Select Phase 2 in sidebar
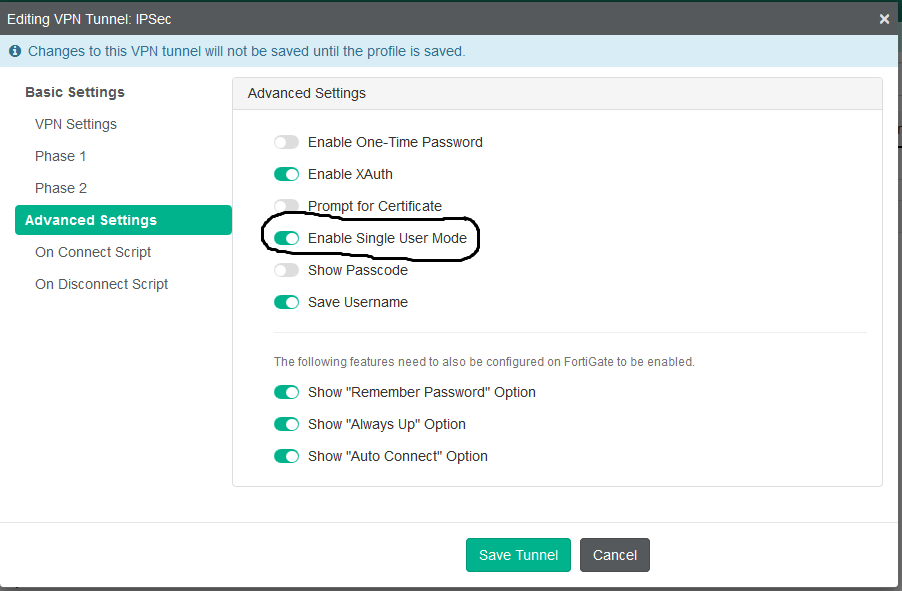 tap(61, 188)
